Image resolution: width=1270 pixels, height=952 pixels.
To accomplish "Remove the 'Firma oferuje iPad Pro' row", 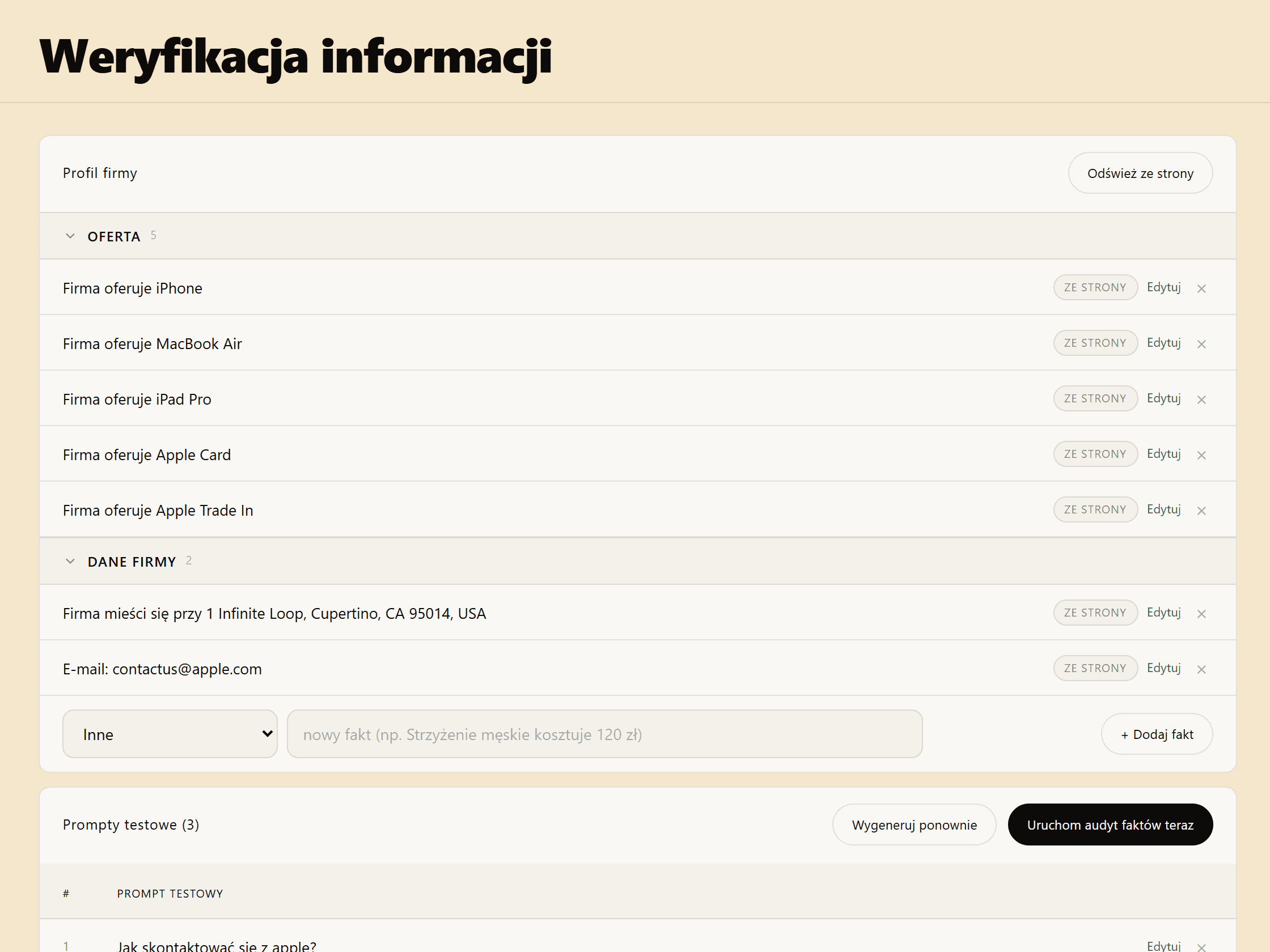I will (x=1201, y=399).
